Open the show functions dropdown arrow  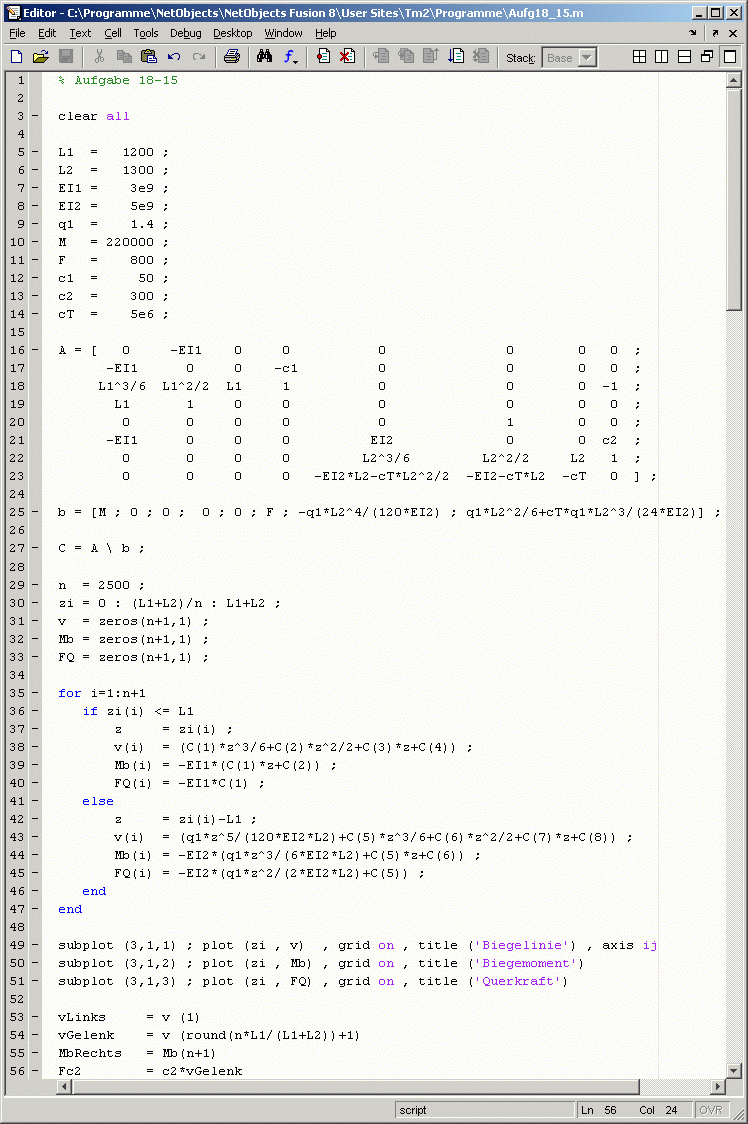[296, 58]
